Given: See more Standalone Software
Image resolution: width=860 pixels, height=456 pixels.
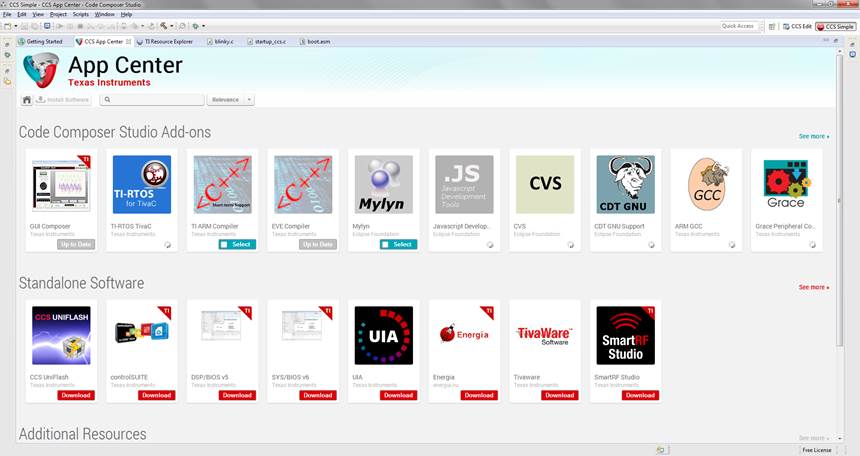Looking at the screenshot, I should click(x=814, y=287).
